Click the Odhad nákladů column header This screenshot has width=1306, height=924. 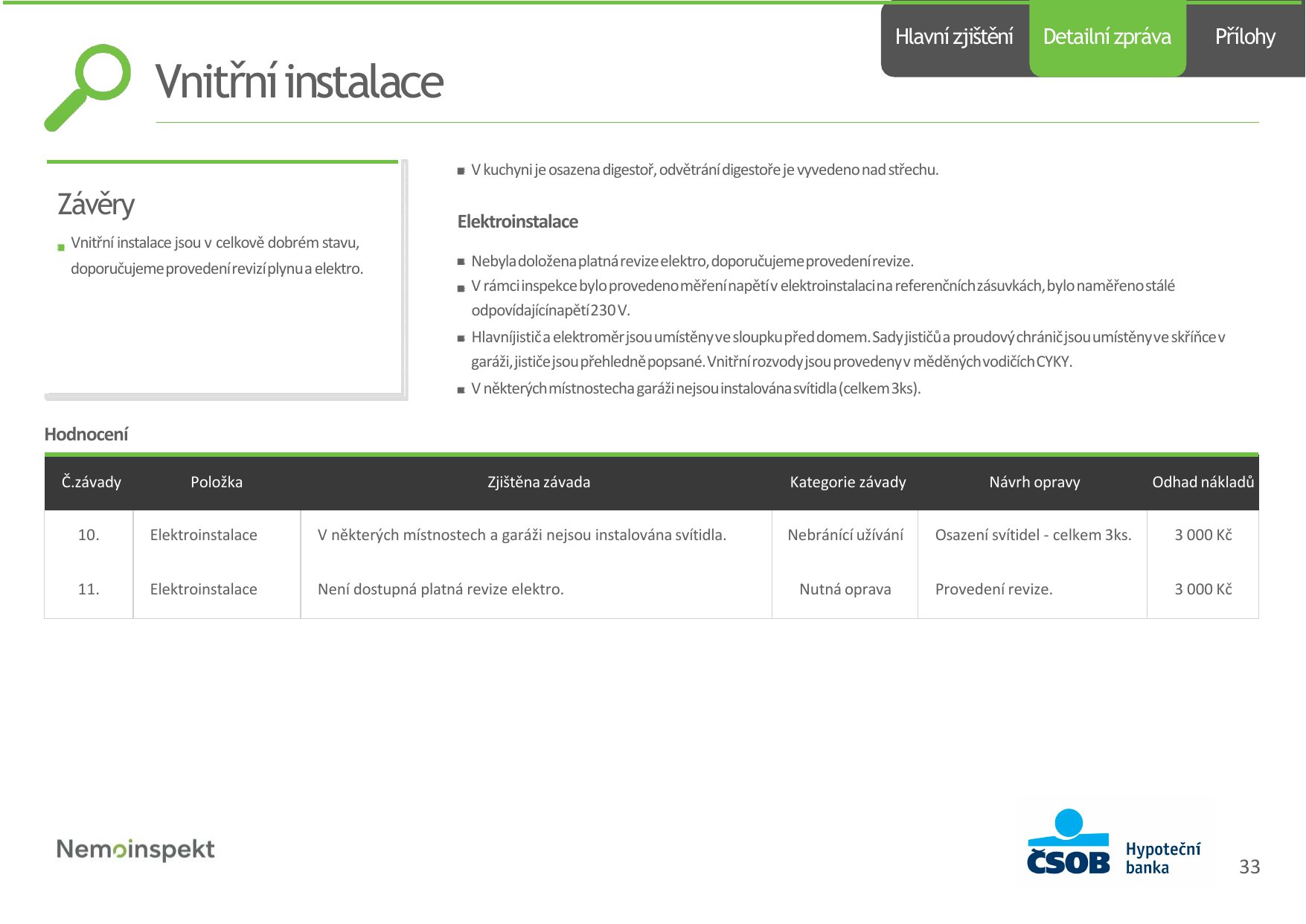(1203, 482)
